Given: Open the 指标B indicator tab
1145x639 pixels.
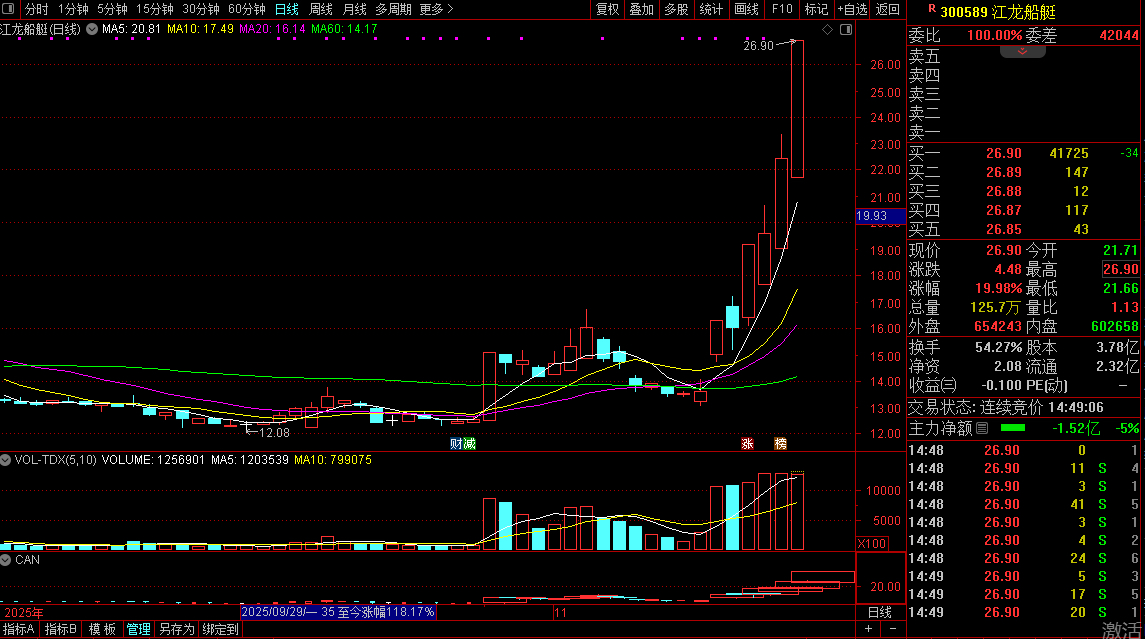Looking at the screenshot, I should click(61, 630).
